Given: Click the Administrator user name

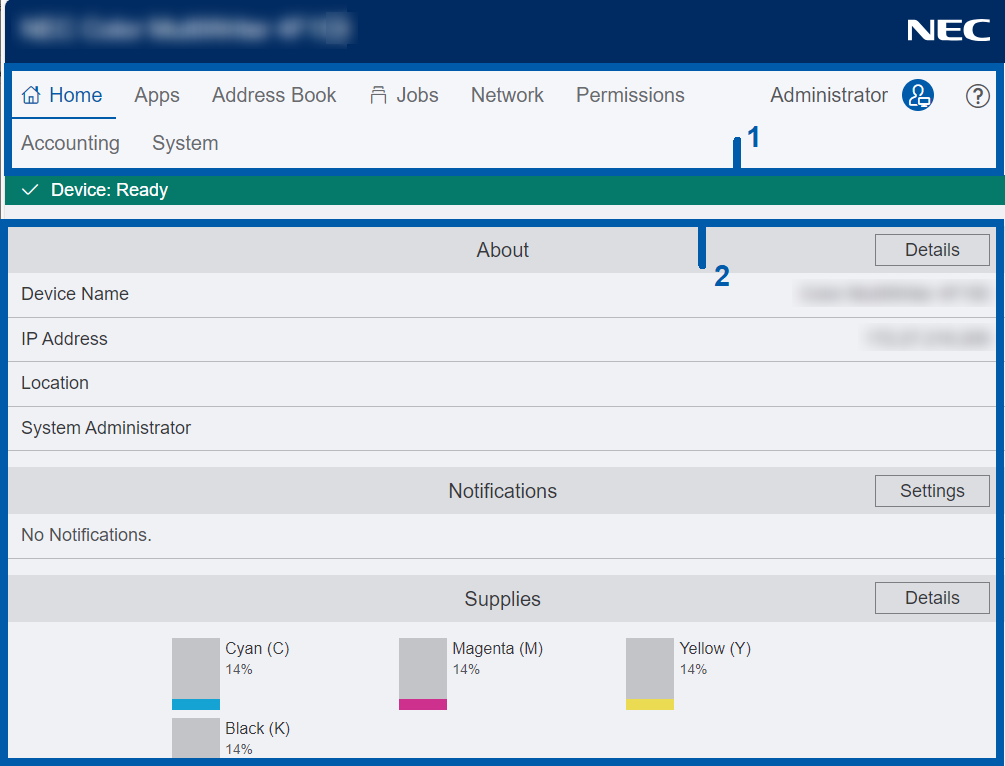Looking at the screenshot, I should (x=828, y=95).
